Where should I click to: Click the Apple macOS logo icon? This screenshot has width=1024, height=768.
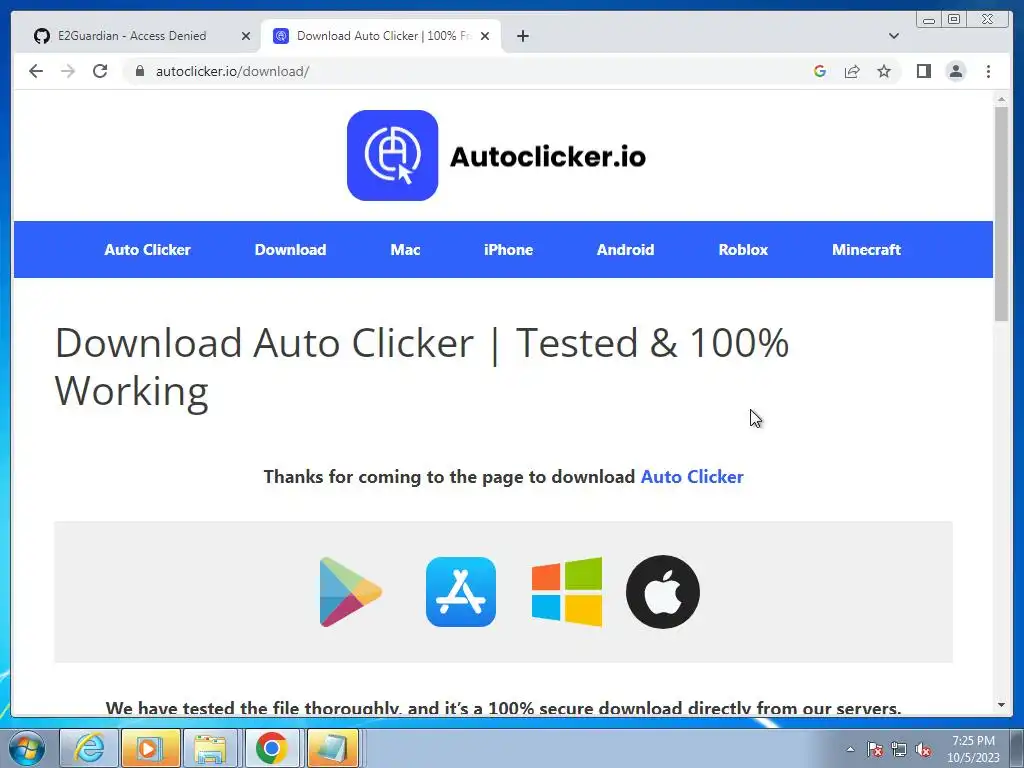[x=663, y=592]
